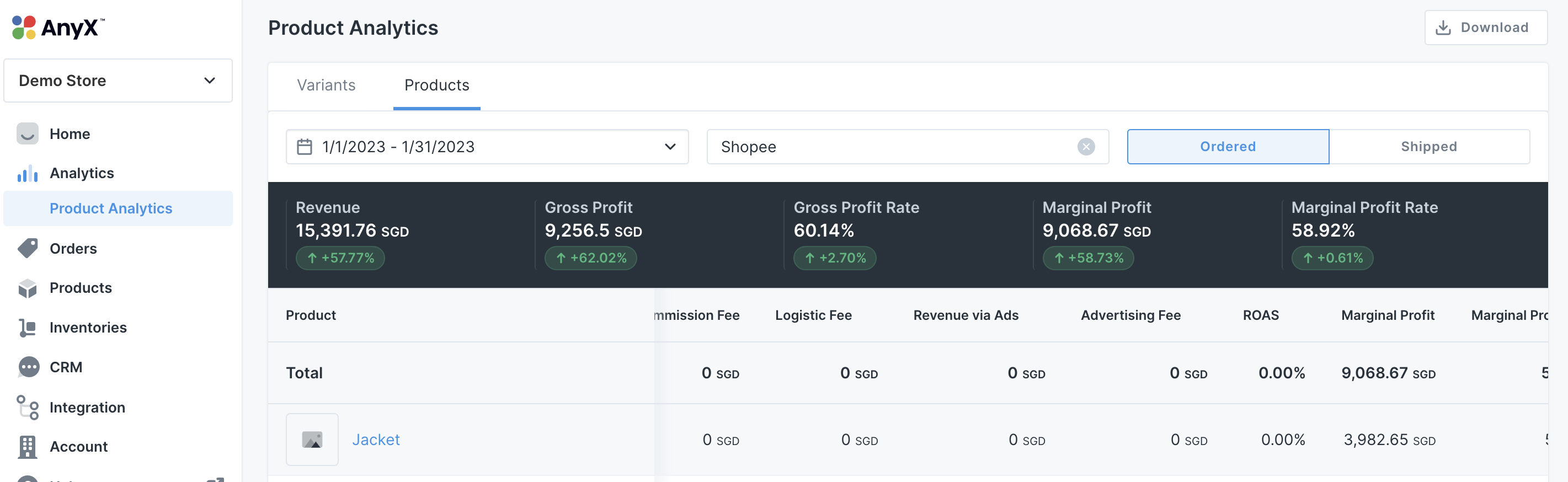Click the Inventories cart icon
Viewport: 1568px width, 482px height.
coord(28,328)
